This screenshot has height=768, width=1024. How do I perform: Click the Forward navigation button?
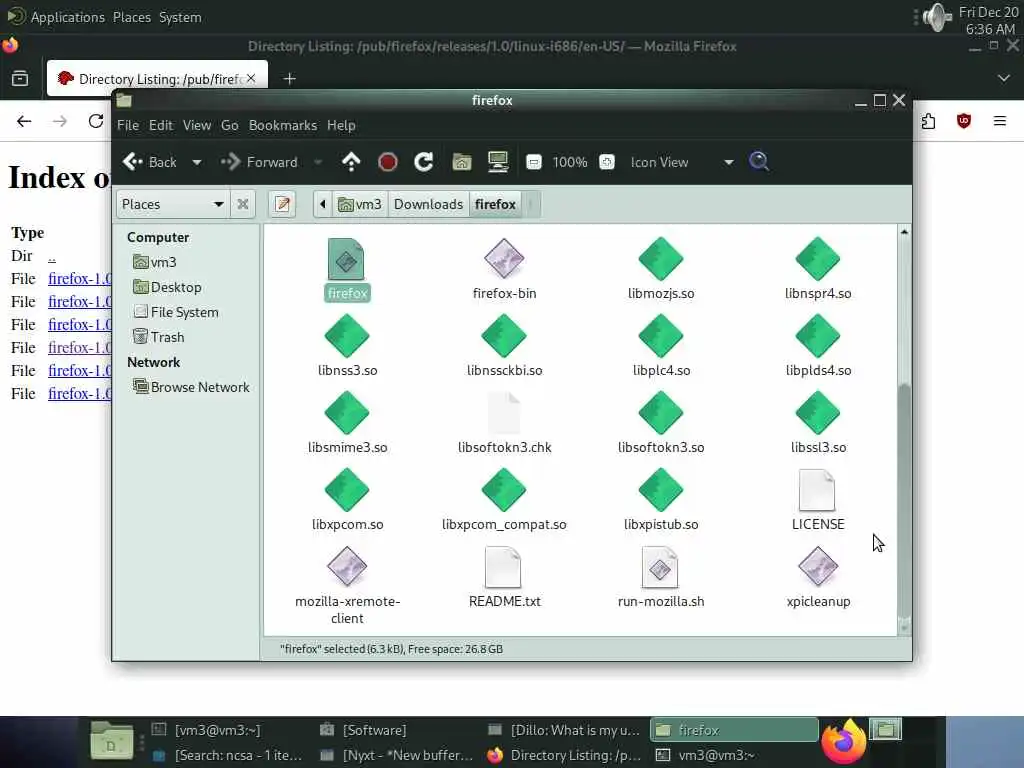(259, 162)
